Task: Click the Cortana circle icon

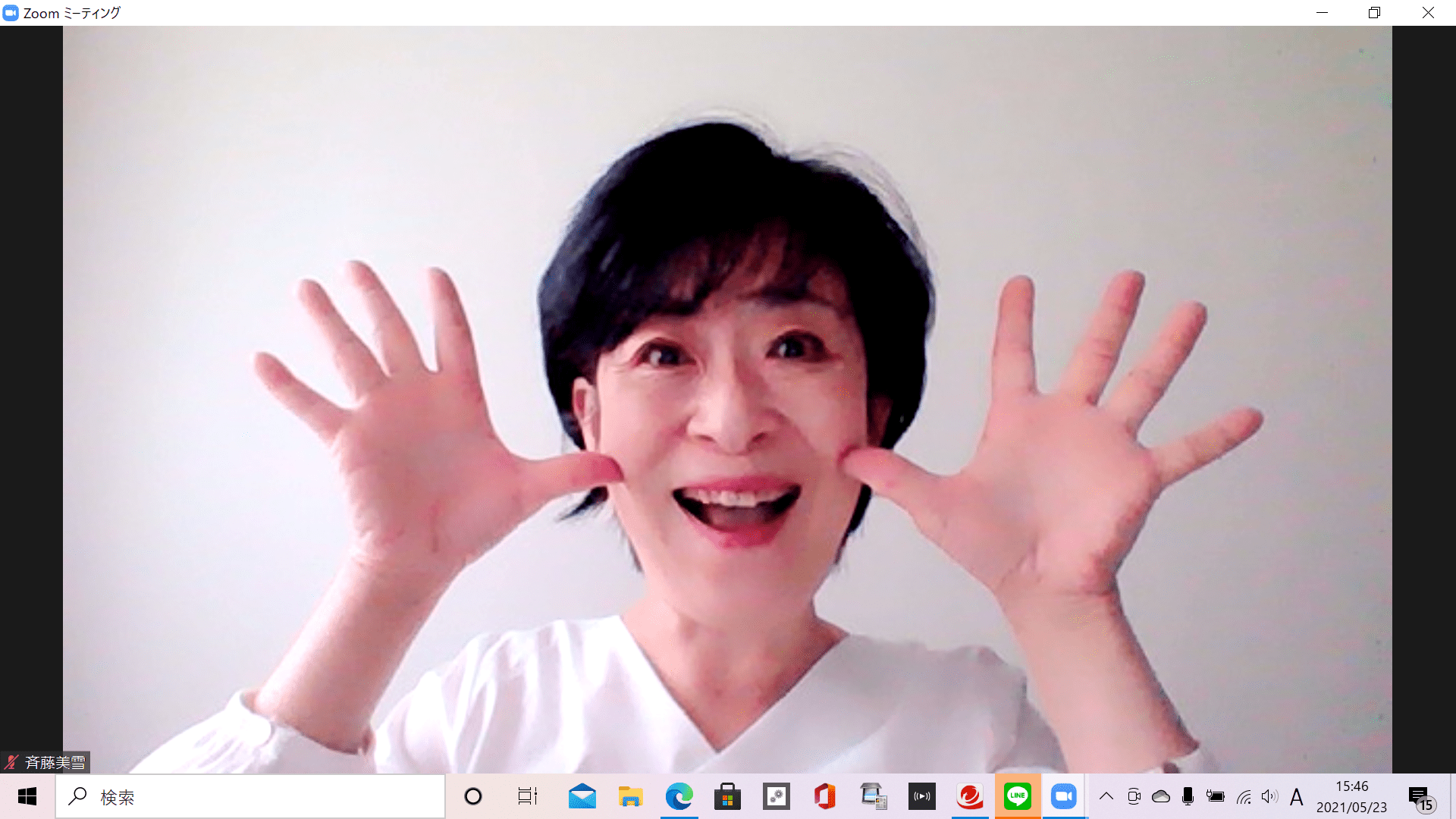Action: coord(473,796)
